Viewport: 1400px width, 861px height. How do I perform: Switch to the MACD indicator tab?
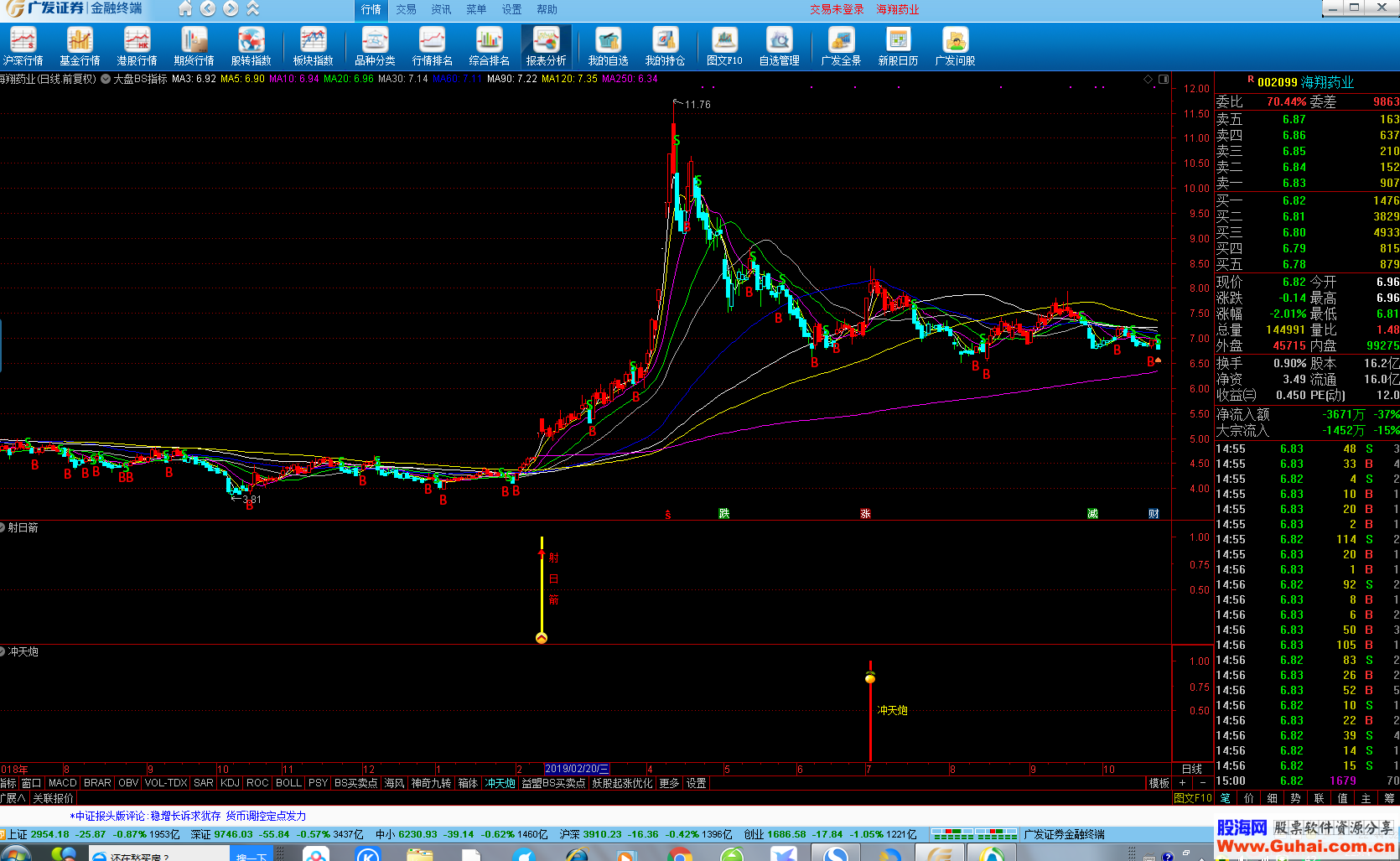coord(62,783)
